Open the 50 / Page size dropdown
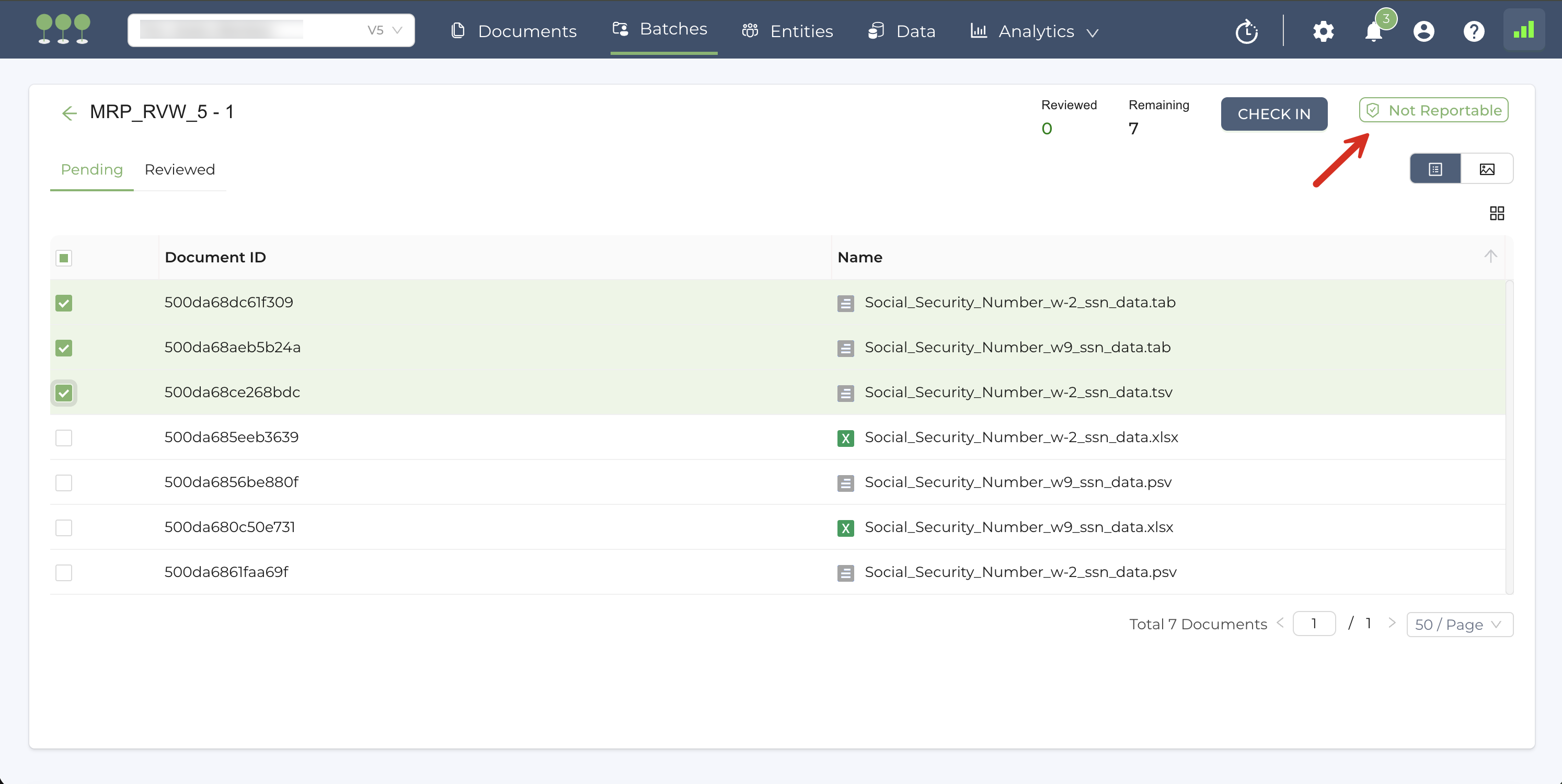This screenshot has width=1562, height=784. pyautogui.click(x=1458, y=625)
